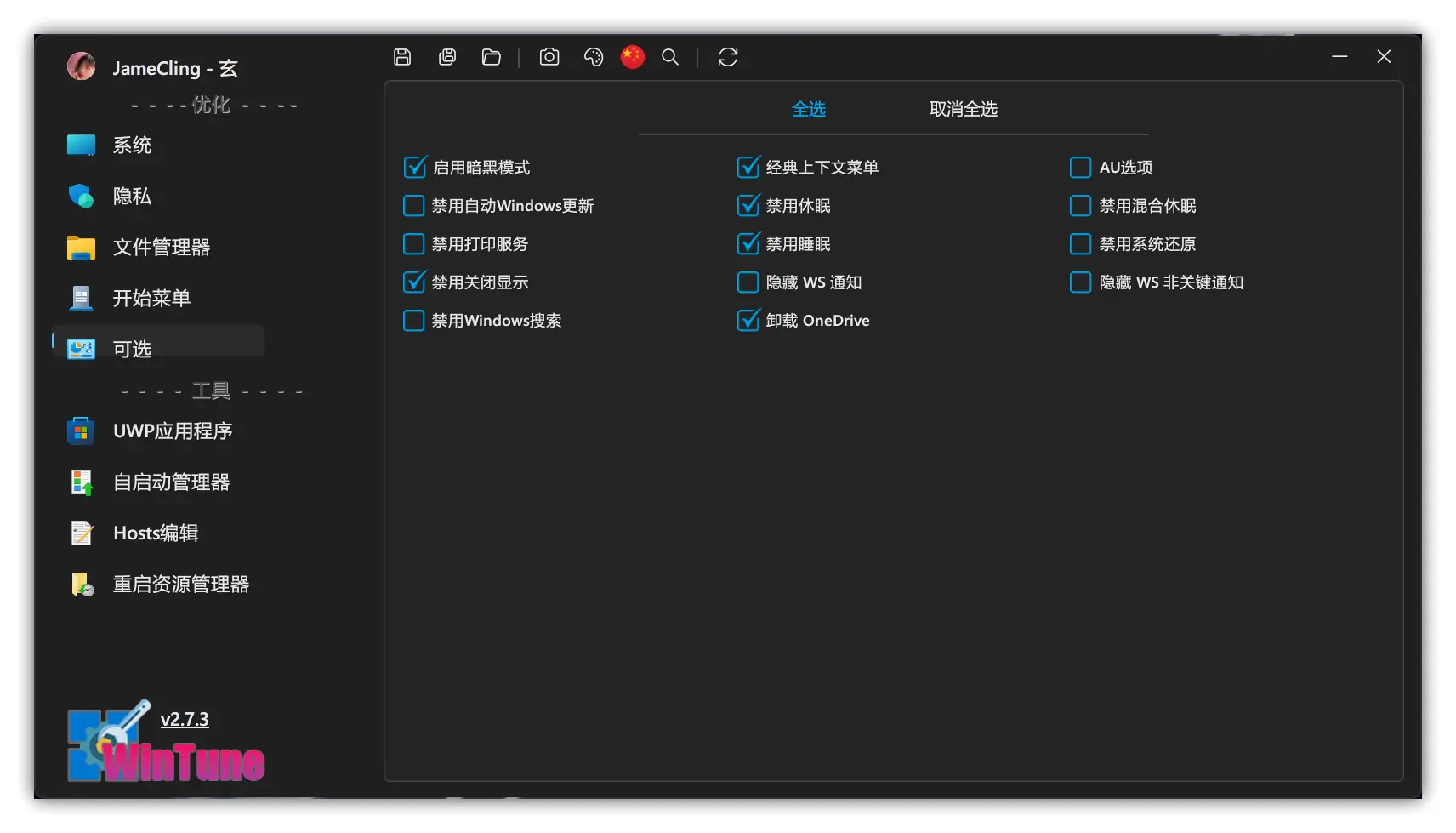Check 禁用混合休眠 checkbox
This screenshot has width=1456, height=833.
click(1080, 205)
